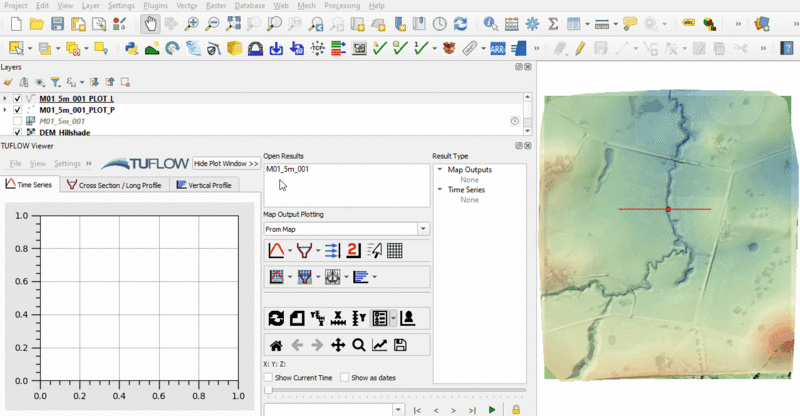Click the home view icon under plot tools
This screenshot has height=416, width=800.
(x=276, y=345)
